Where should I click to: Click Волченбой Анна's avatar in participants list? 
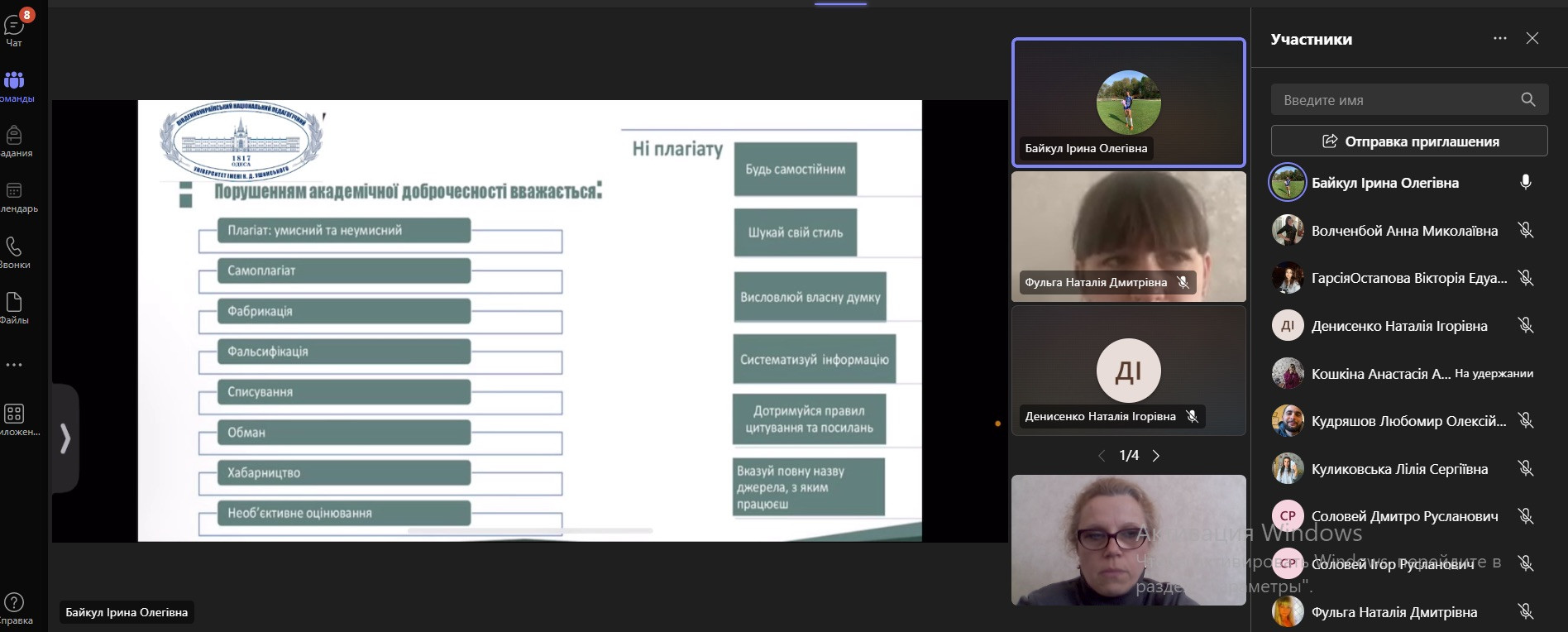click(x=1288, y=231)
